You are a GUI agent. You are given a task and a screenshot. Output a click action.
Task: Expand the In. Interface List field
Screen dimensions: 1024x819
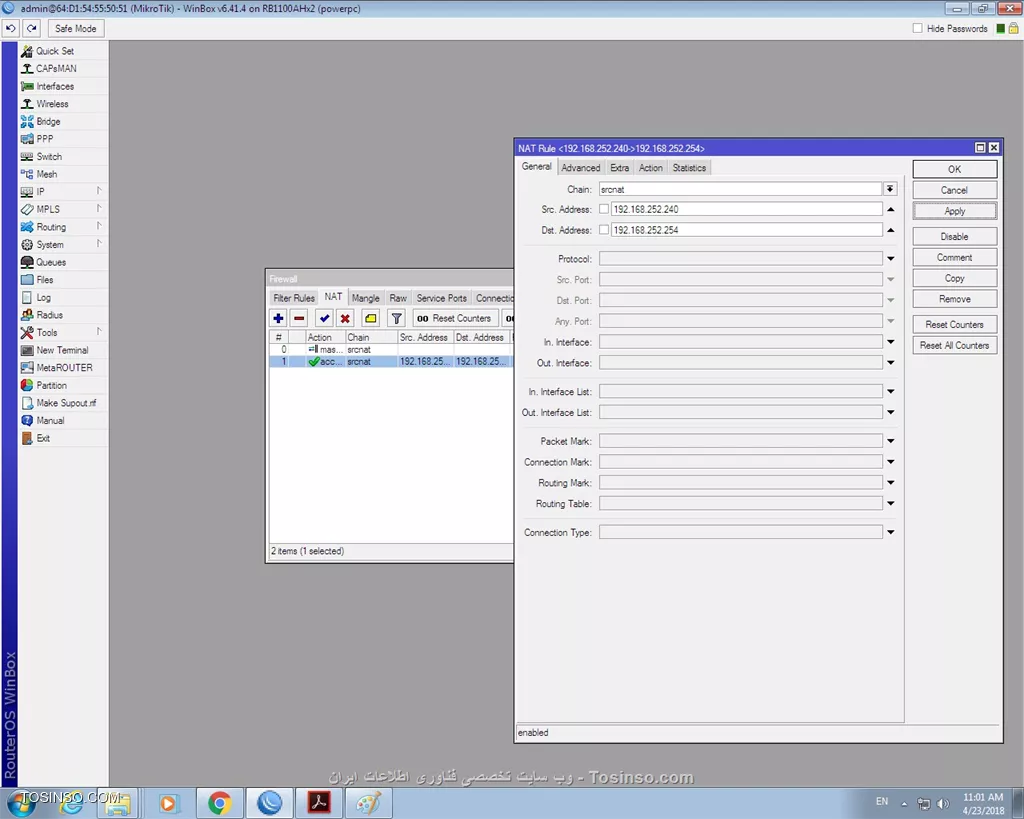[x=891, y=392]
